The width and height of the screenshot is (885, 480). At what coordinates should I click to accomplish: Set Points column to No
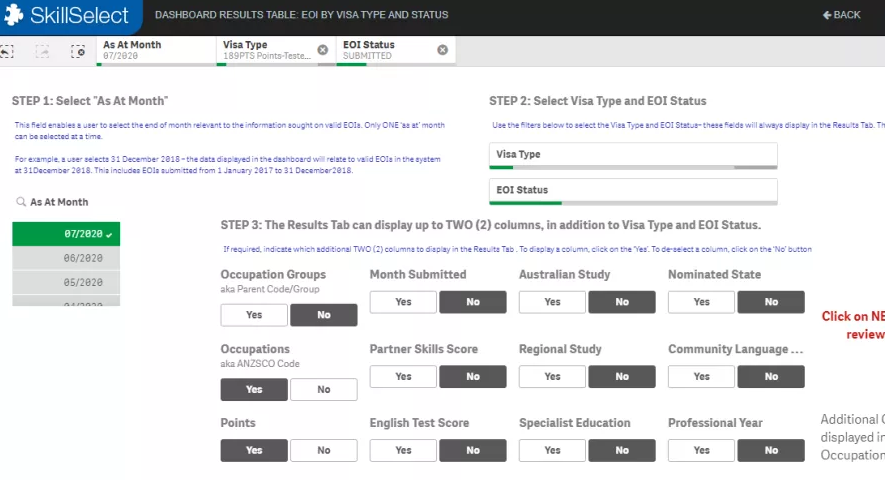click(x=323, y=450)
